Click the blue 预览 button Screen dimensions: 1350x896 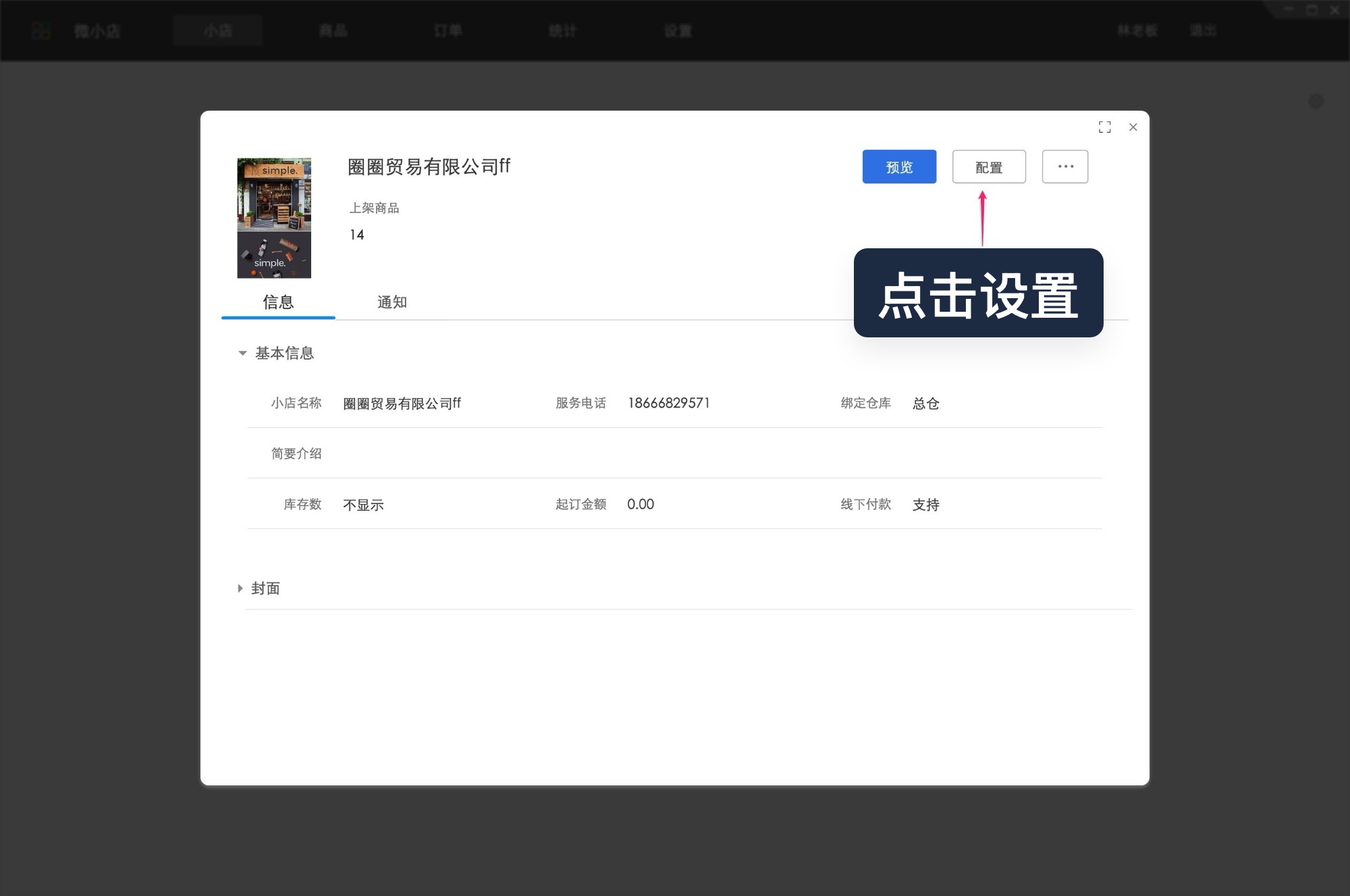[x=899, y=166]
